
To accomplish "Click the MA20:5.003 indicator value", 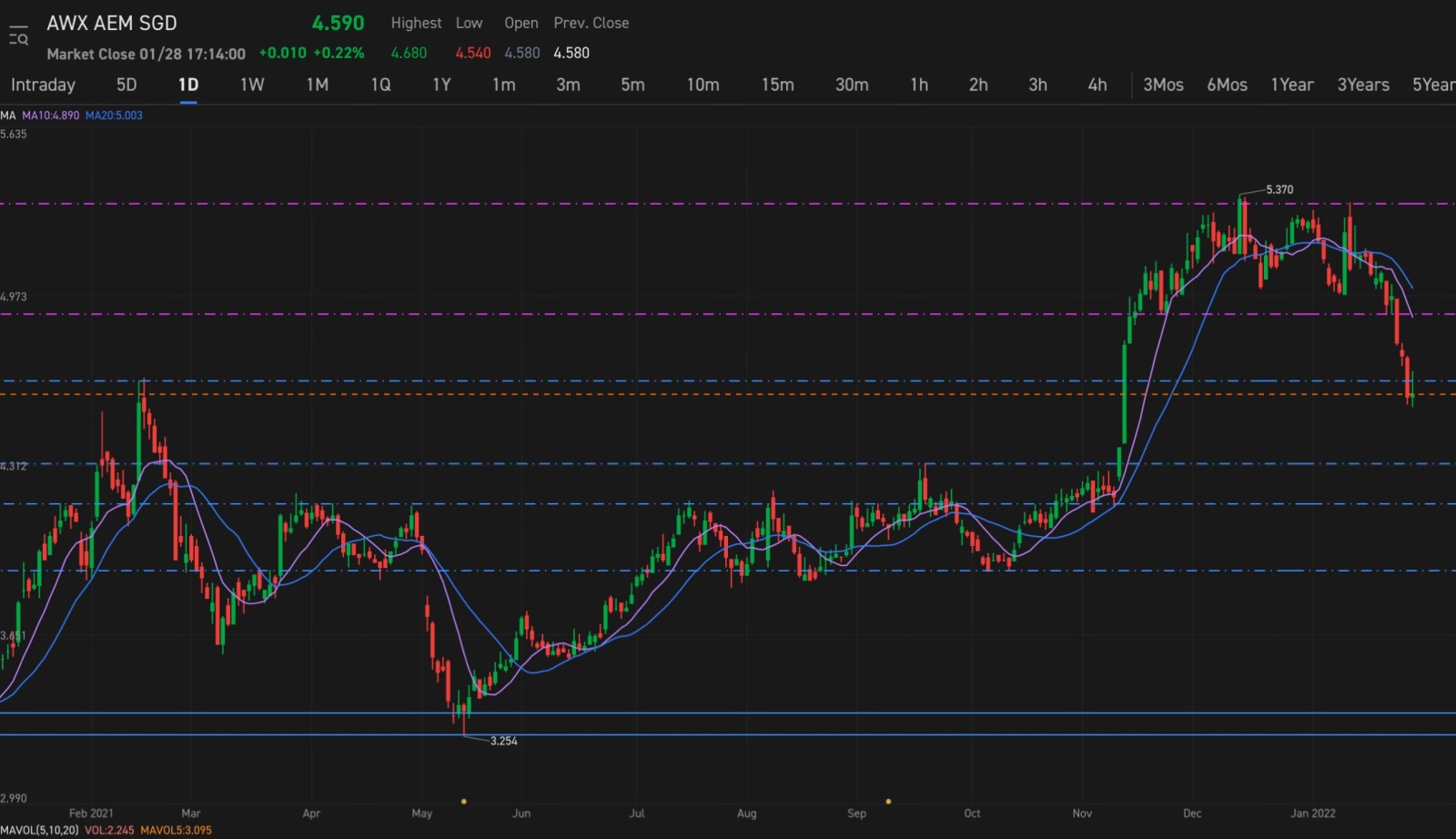I will (x=114, y=116).
